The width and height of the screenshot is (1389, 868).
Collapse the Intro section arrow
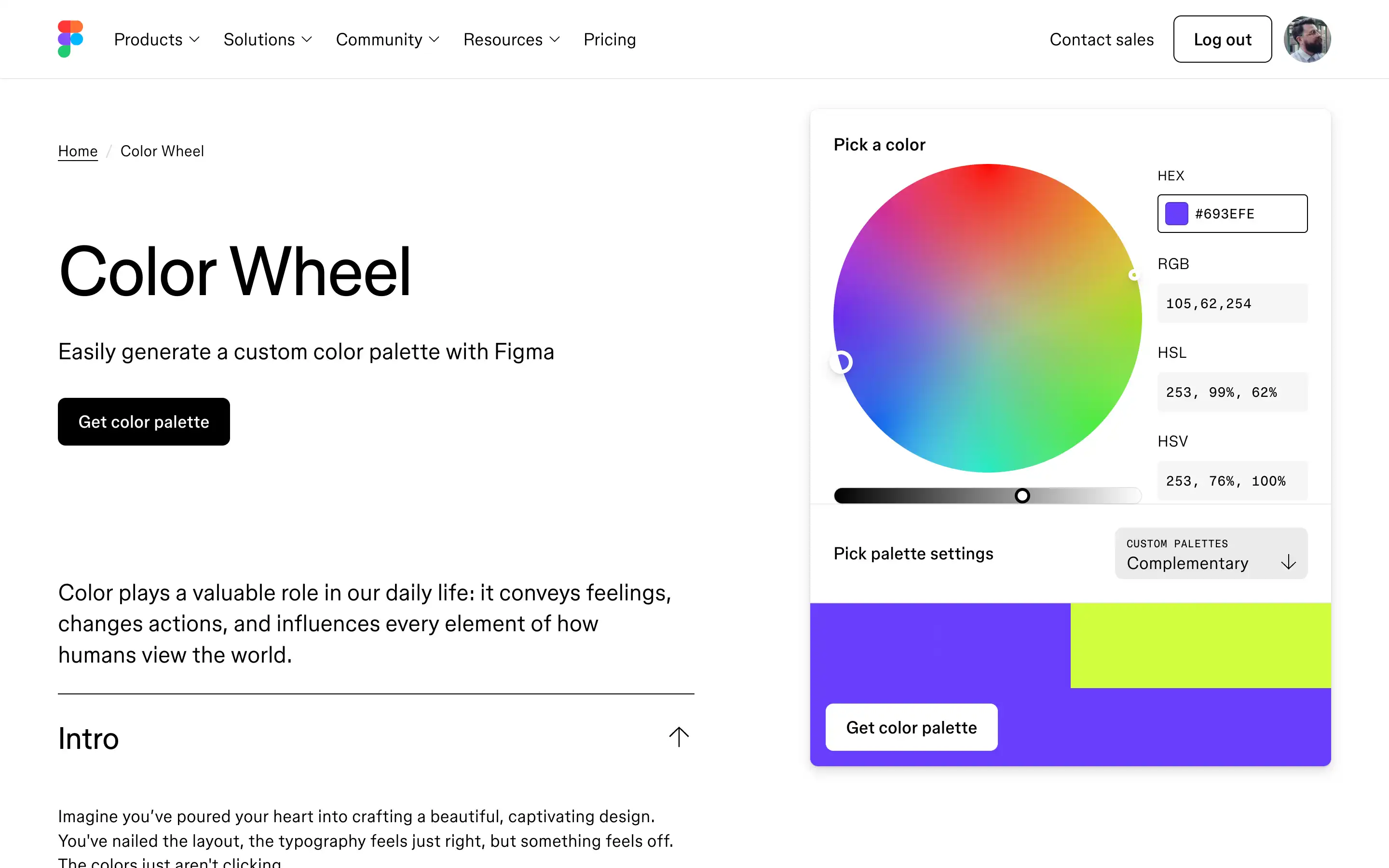(679, 737)
